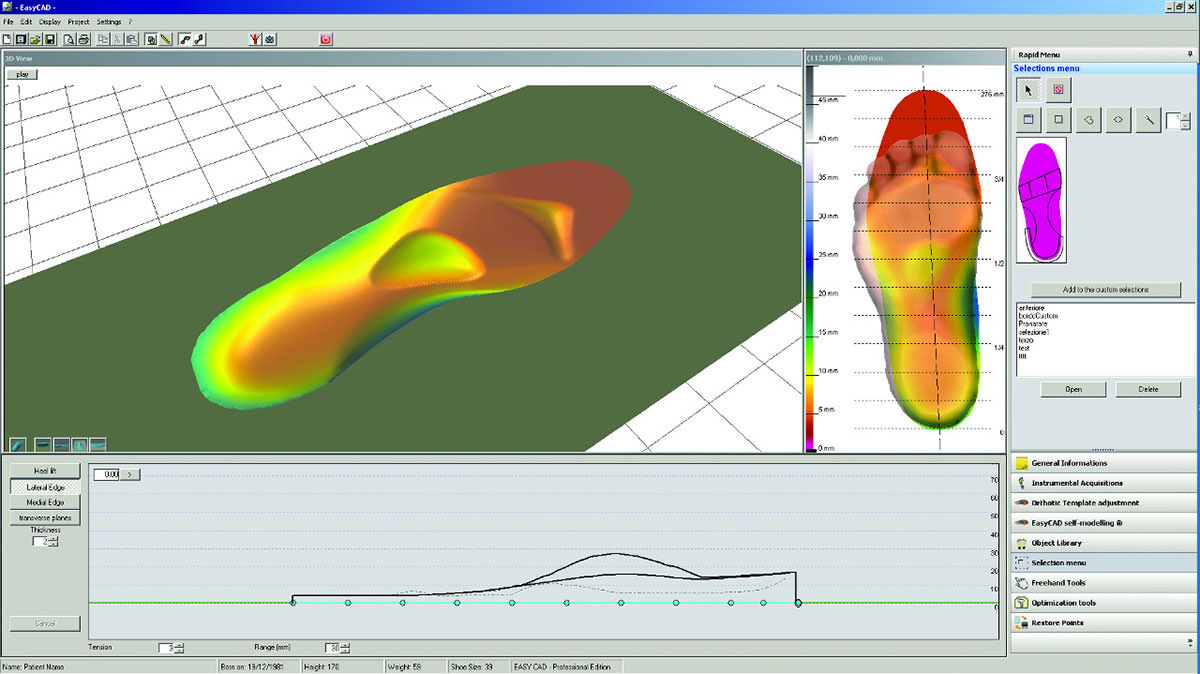Click the red power icon in toolbar
This screenshot has width=1200, height=674.
(x=326, y=39)
